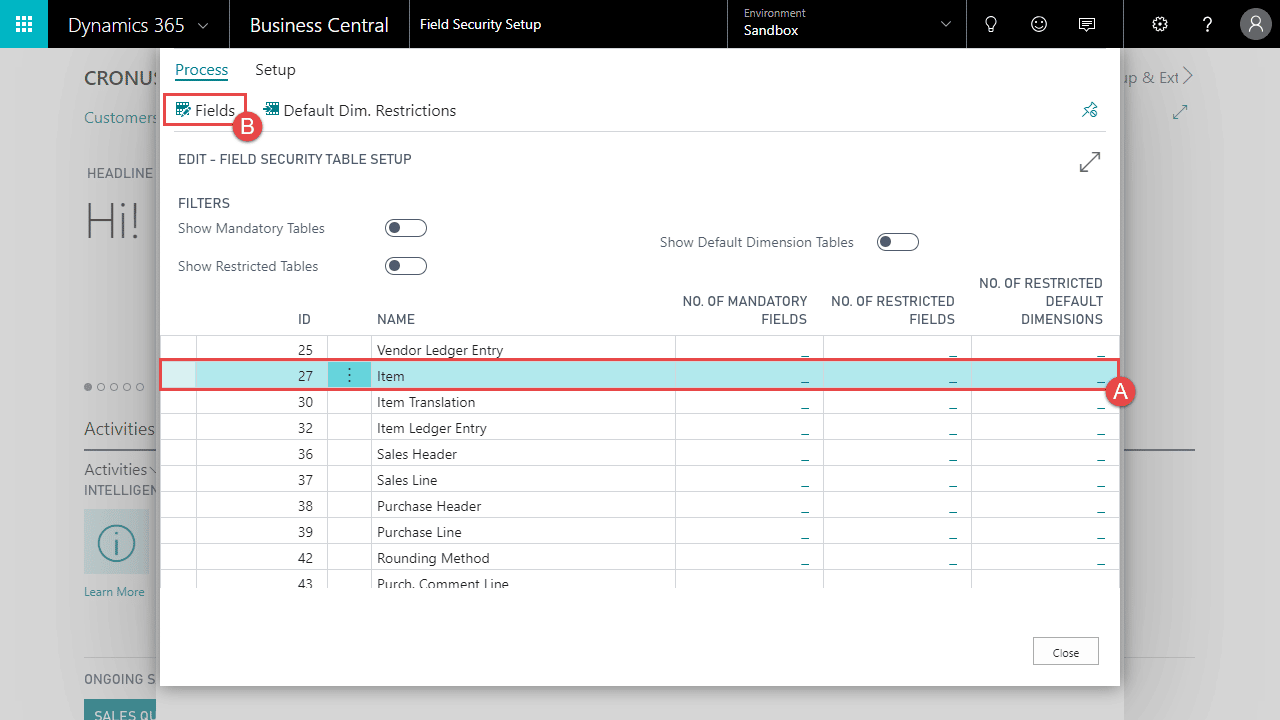Expand dialog with diagonal arrows icon
1280x720 pixels.
click(1090, 162)
